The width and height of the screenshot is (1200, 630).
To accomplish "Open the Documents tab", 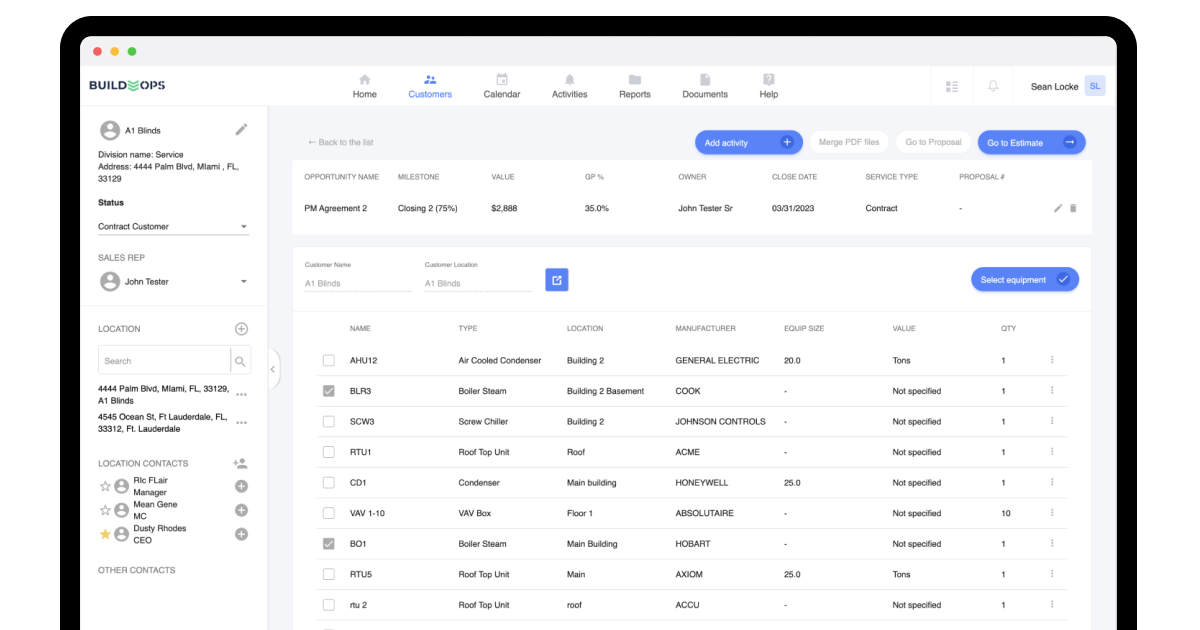I will point(705,86).
